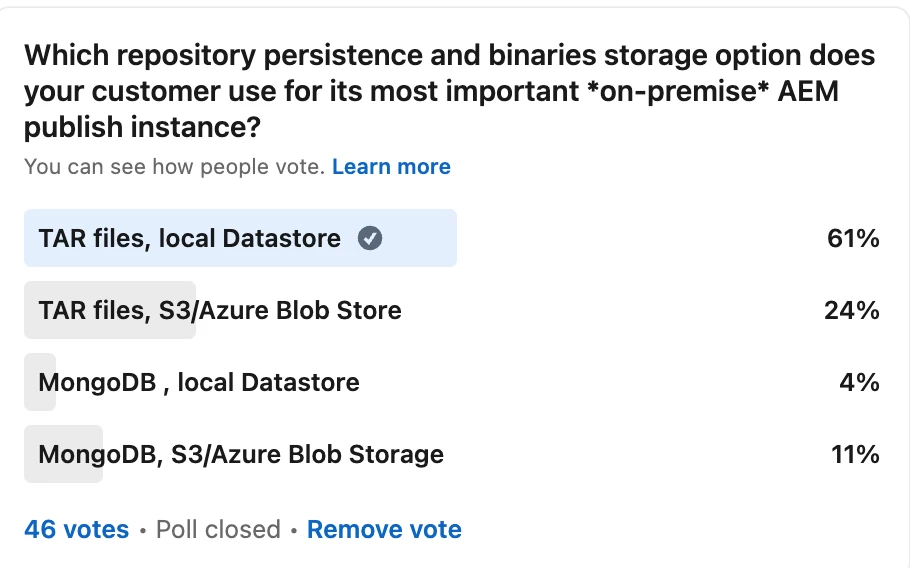Select the TAR files, local Datastore option
The height and width of the screenshot is (568, 910).
[190, 239]
